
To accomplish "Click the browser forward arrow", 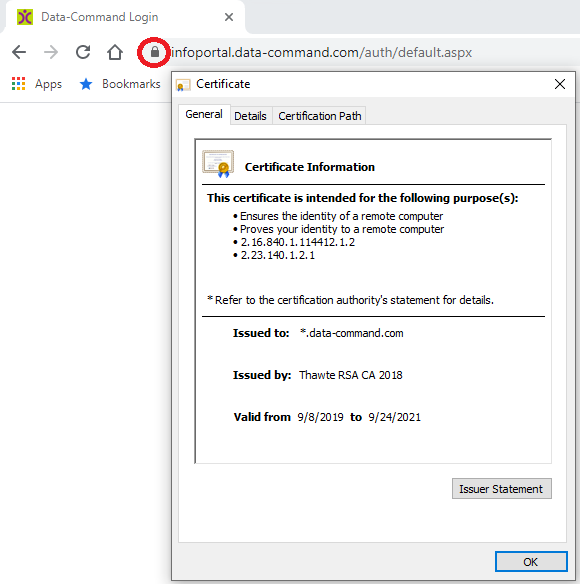I will point(51,52).
